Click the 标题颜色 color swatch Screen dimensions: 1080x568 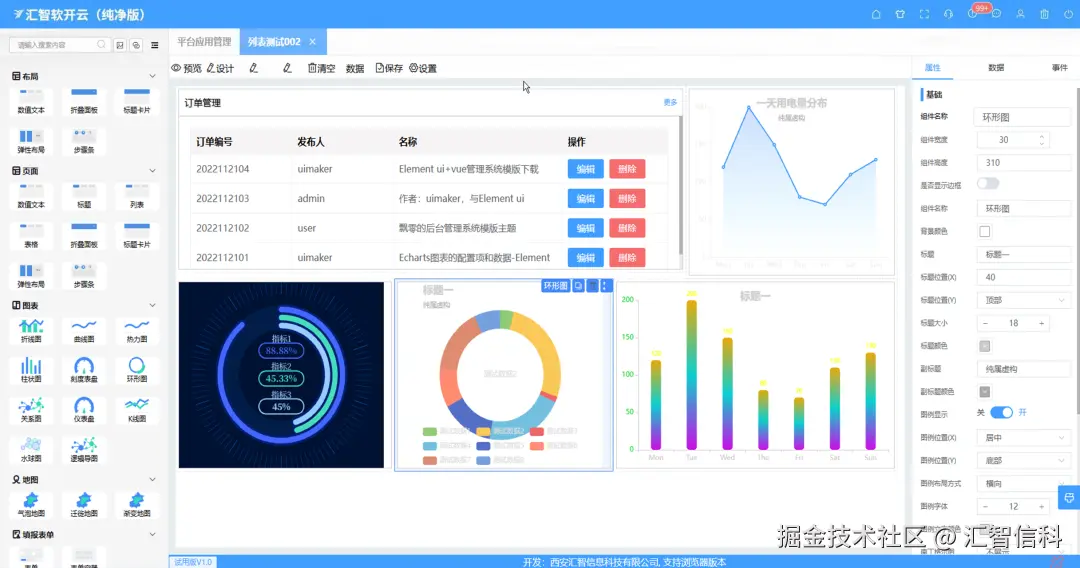985,346
